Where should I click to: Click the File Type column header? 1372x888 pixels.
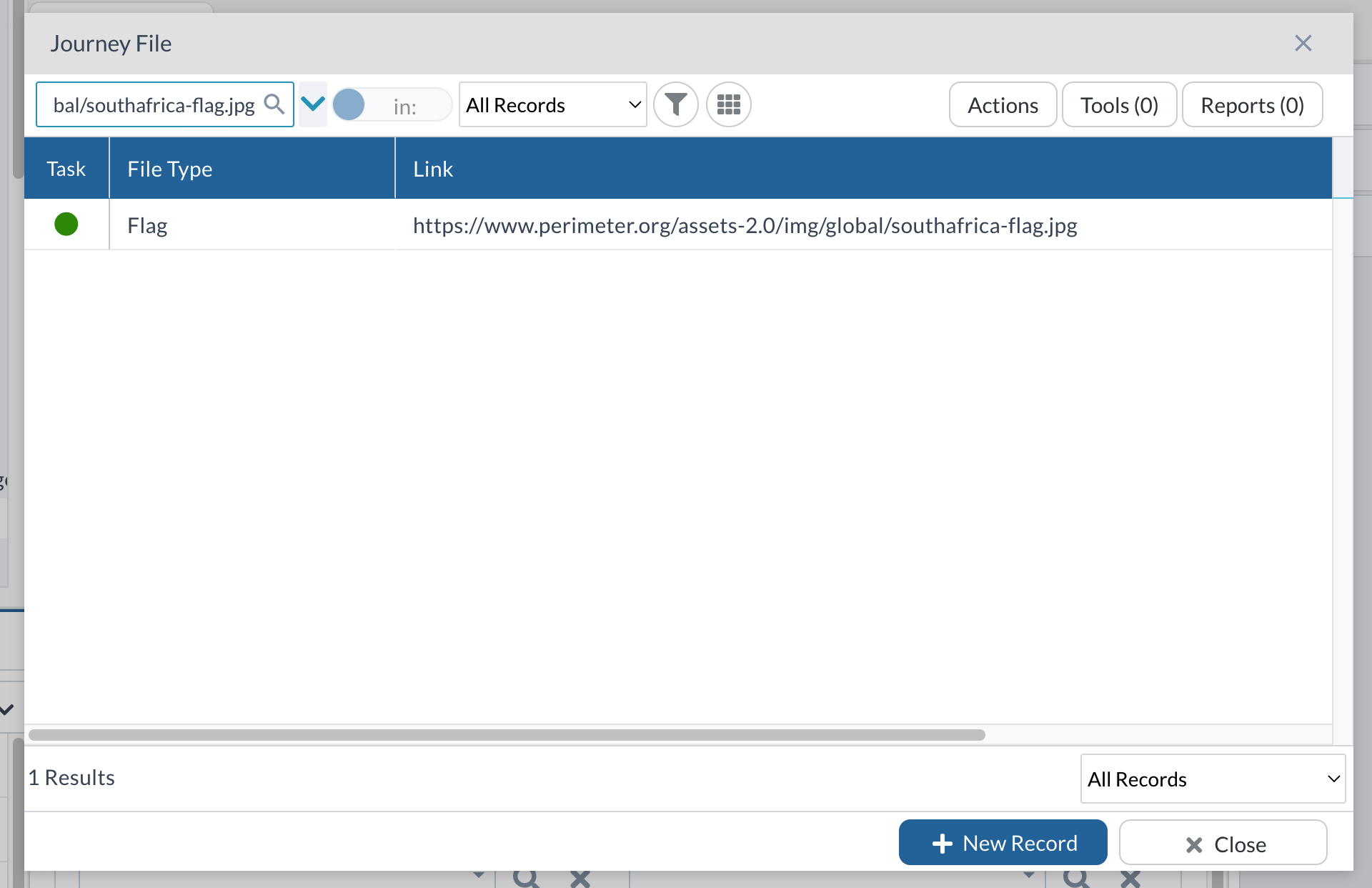click(252, 169)
